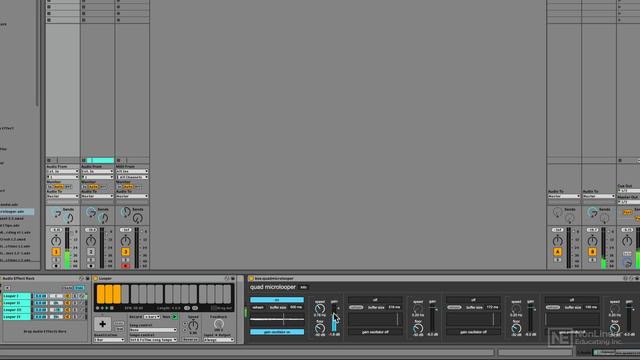Toggle track 1 activator button
The height and width of the screenshot is (360, 640).
56,252
